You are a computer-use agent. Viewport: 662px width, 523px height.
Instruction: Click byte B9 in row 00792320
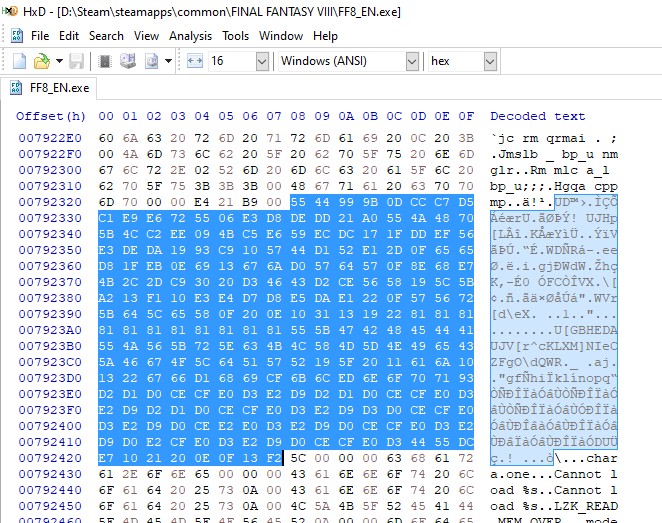coord(250,202)
